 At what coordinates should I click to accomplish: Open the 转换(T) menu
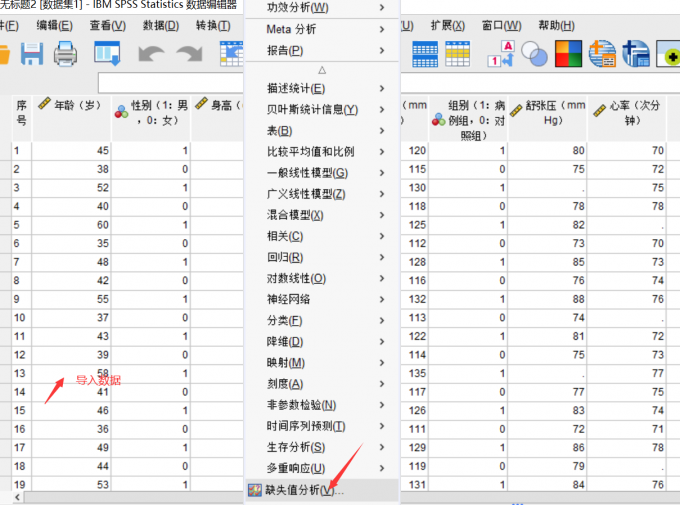(x=213, y=26)
